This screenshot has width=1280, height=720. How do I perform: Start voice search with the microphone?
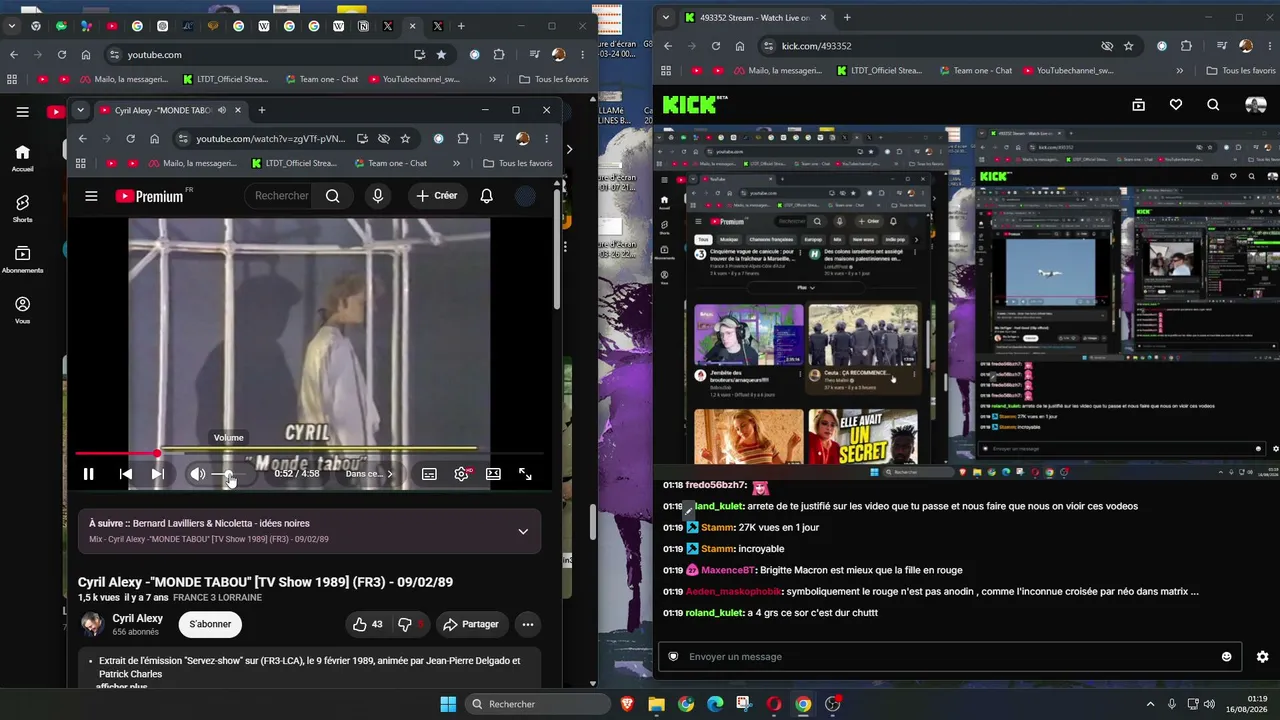[378, 196]
